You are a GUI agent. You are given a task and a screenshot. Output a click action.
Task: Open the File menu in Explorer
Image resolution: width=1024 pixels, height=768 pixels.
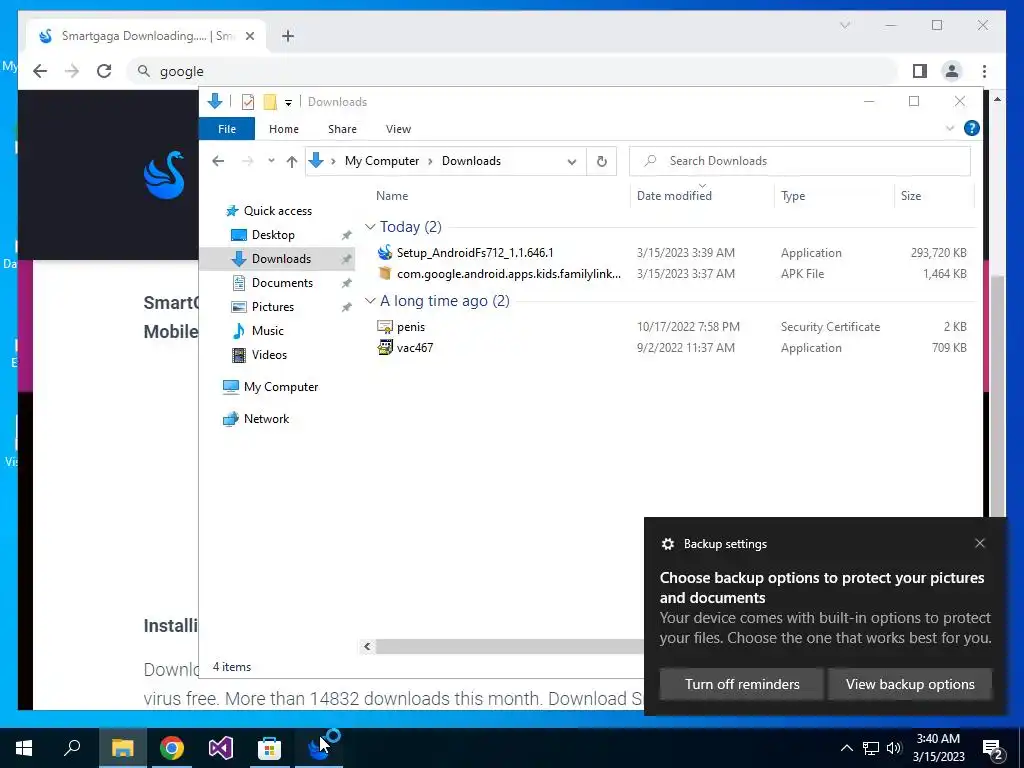pos(227,129)
